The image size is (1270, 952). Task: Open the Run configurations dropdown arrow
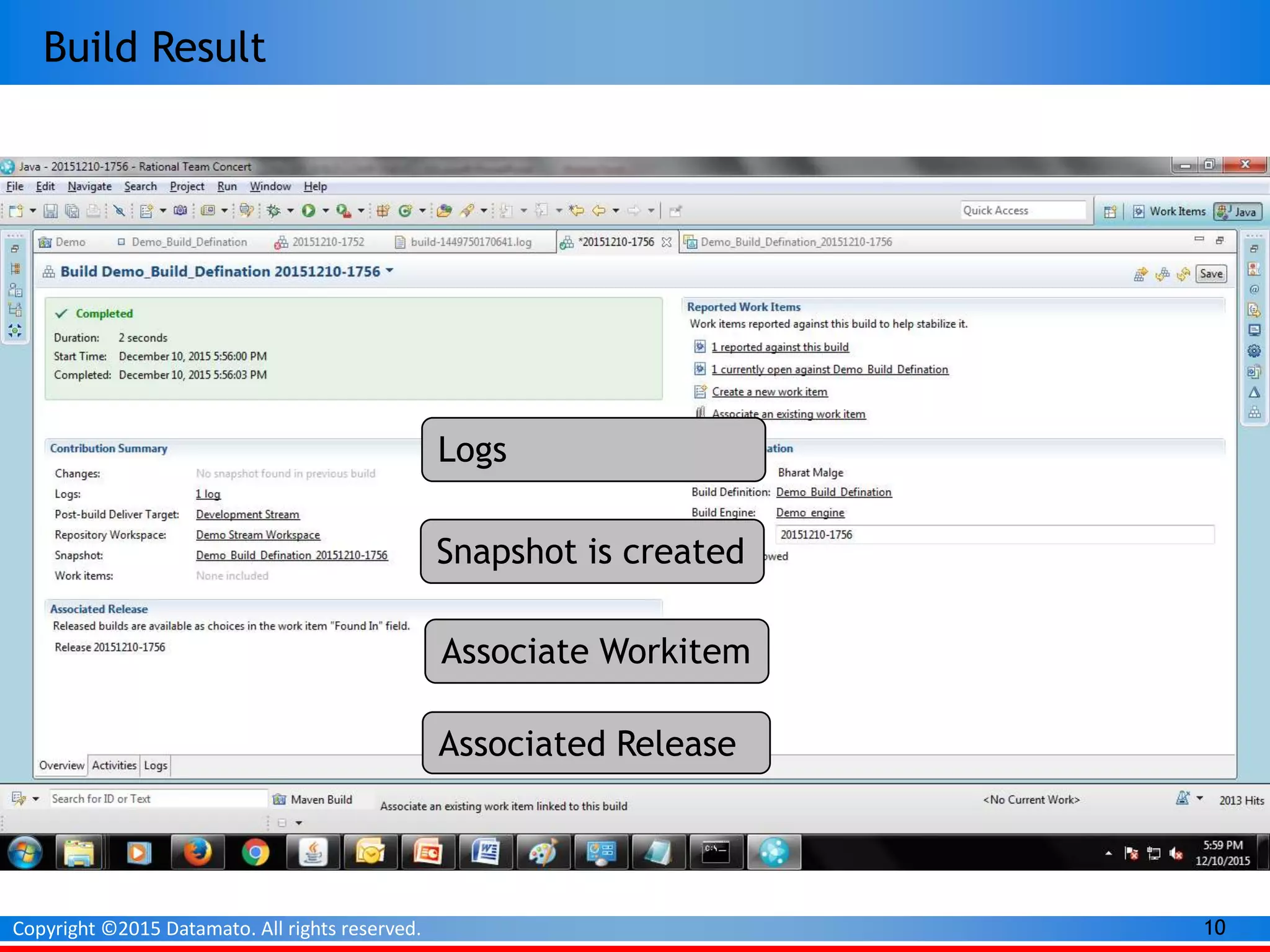(x=325, y=211)
